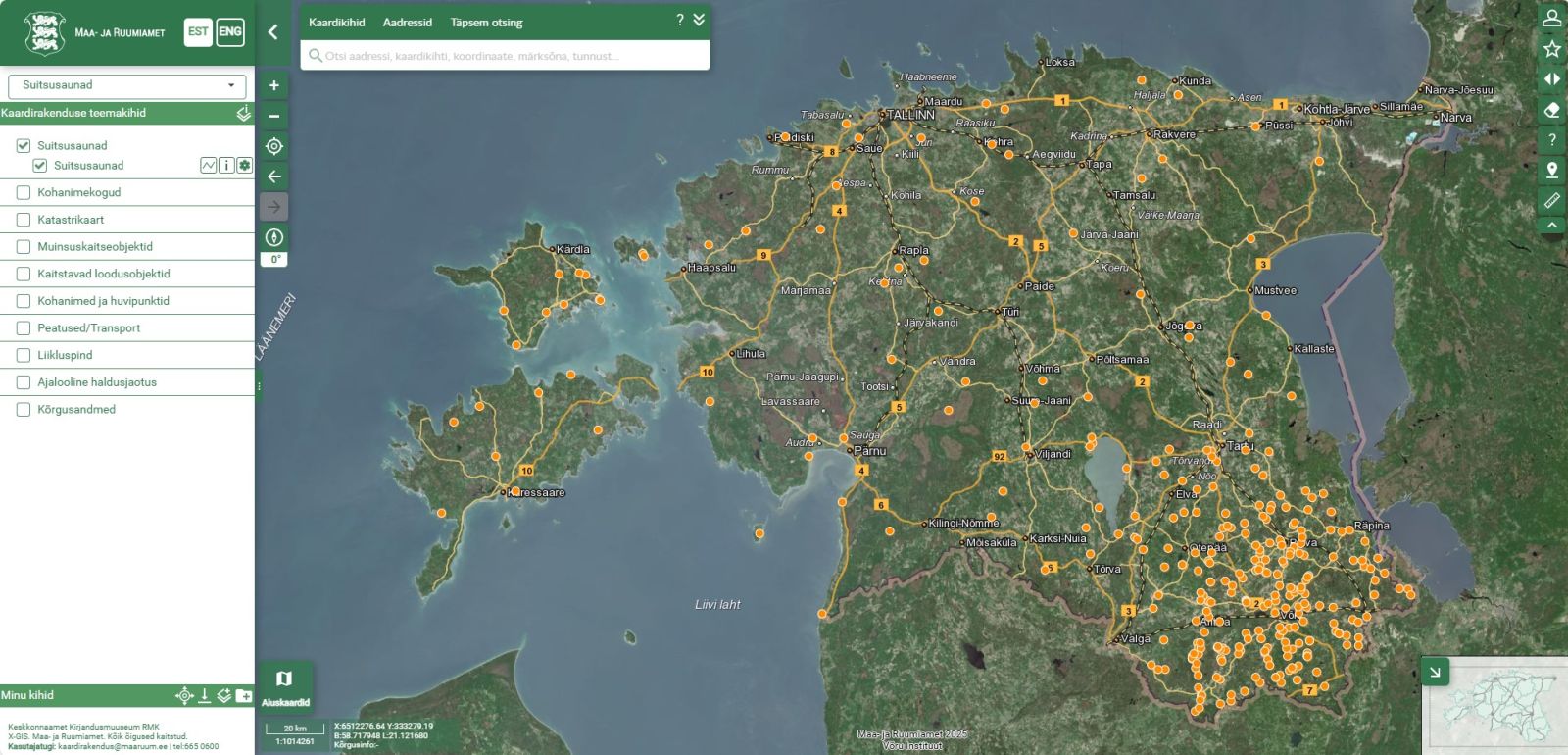The image size is (1568, 755).
Task: Select the eraser tool in right toolbar
Action: (x=1551, y=110)
